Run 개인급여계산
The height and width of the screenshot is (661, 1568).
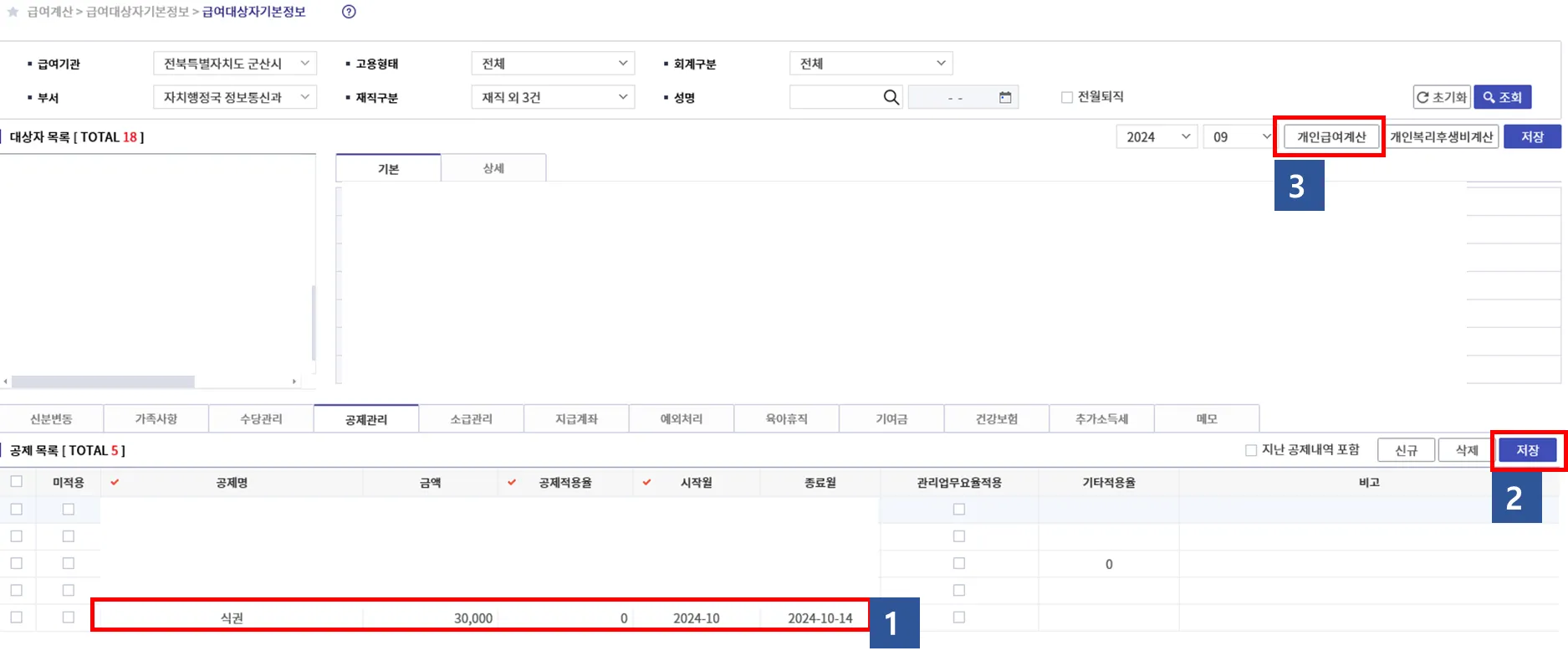pos(1331,137)
